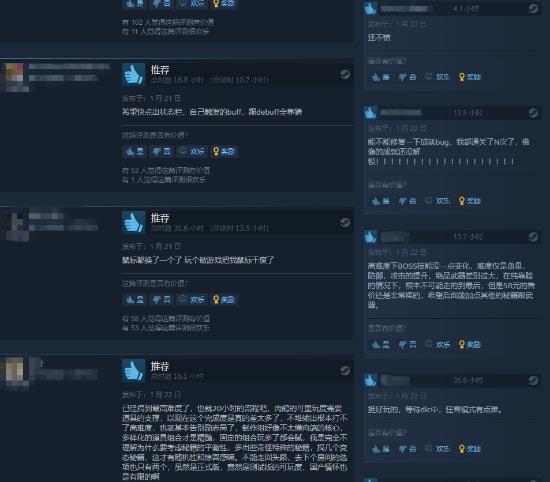
Task: Open avatar of the 16.1 hours reviewer
Action: click(14, 369)
